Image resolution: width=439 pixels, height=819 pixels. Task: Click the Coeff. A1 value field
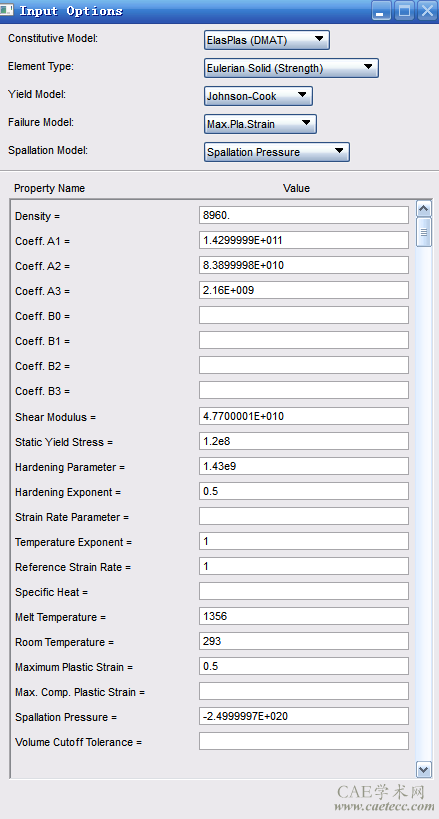(304, 240)
